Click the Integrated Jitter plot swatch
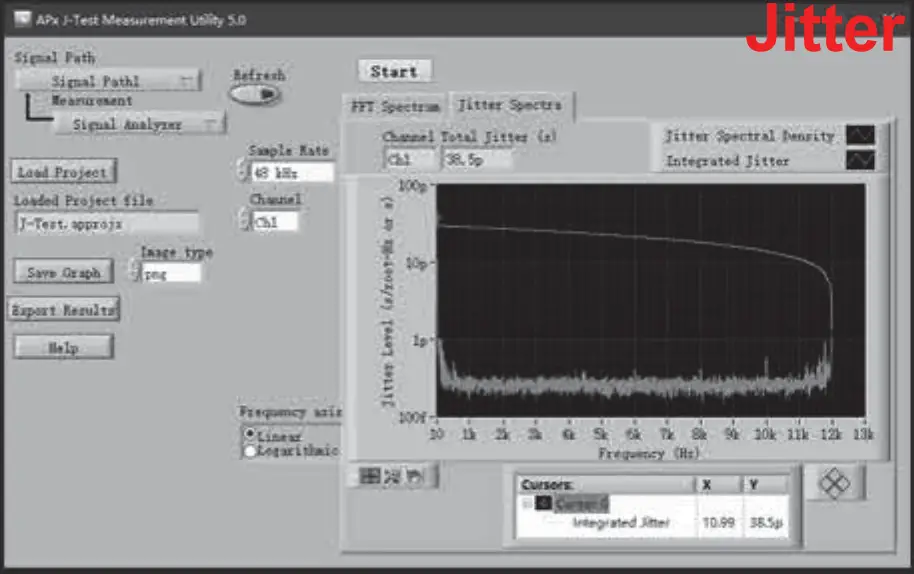 860,160
